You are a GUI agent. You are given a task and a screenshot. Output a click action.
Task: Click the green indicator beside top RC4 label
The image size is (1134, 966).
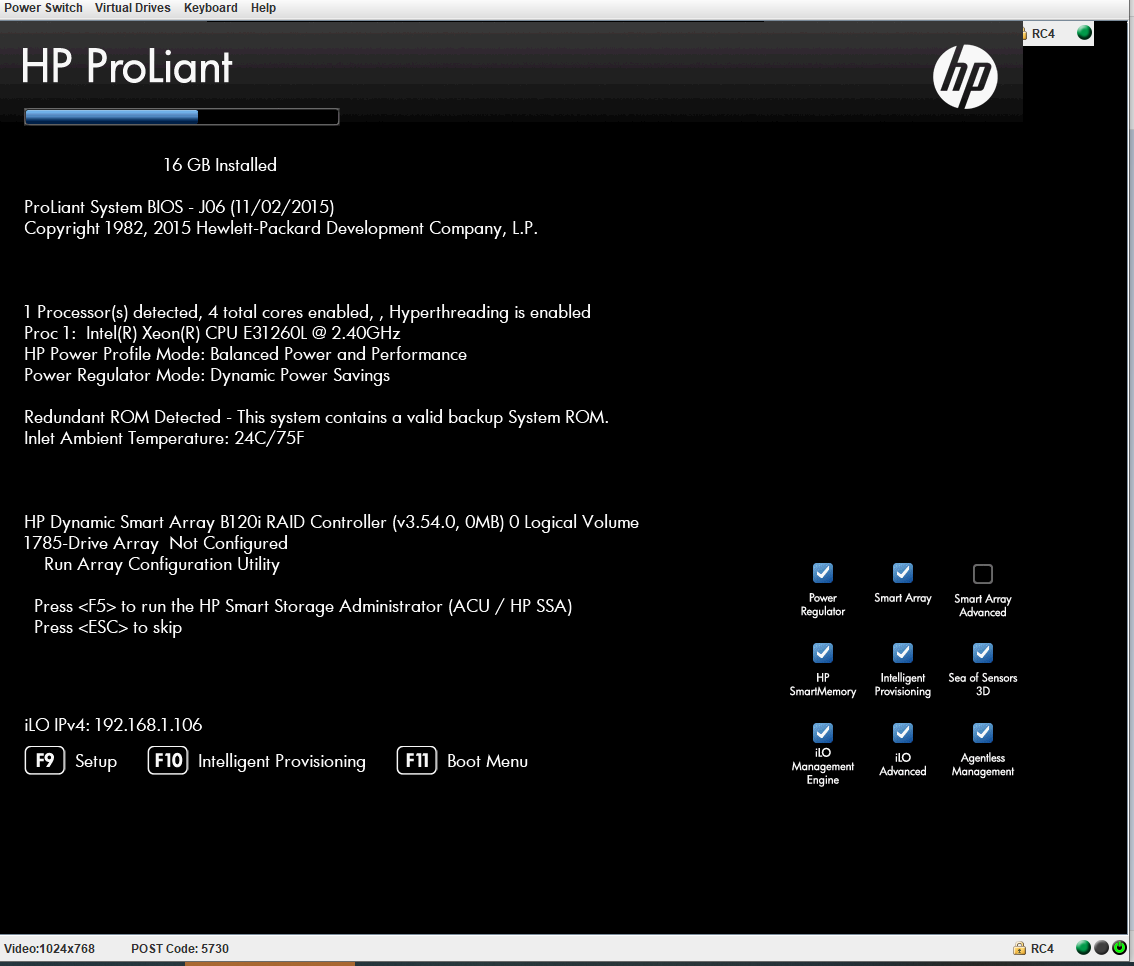(1084, 33)
